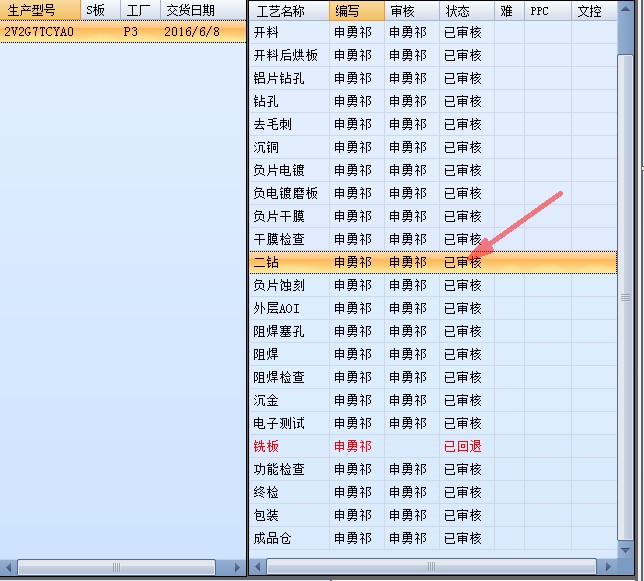The height and width of the screenshot is (581, 644).
Task: Click the 交货日期 column header
Action: coord(203,10)
